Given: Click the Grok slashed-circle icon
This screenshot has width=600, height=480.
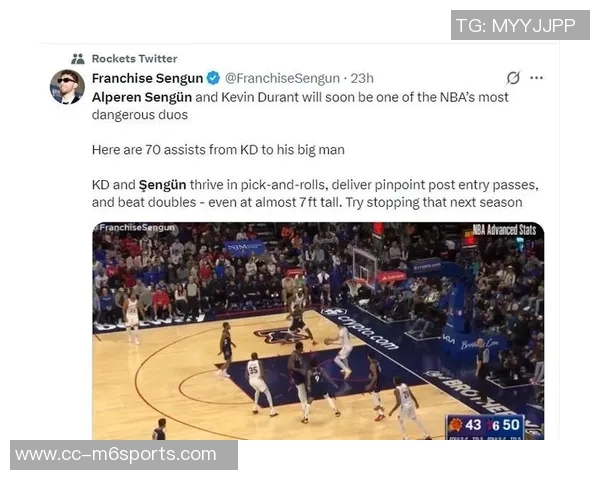Looking at the screenshot, I should click(513, 78).
